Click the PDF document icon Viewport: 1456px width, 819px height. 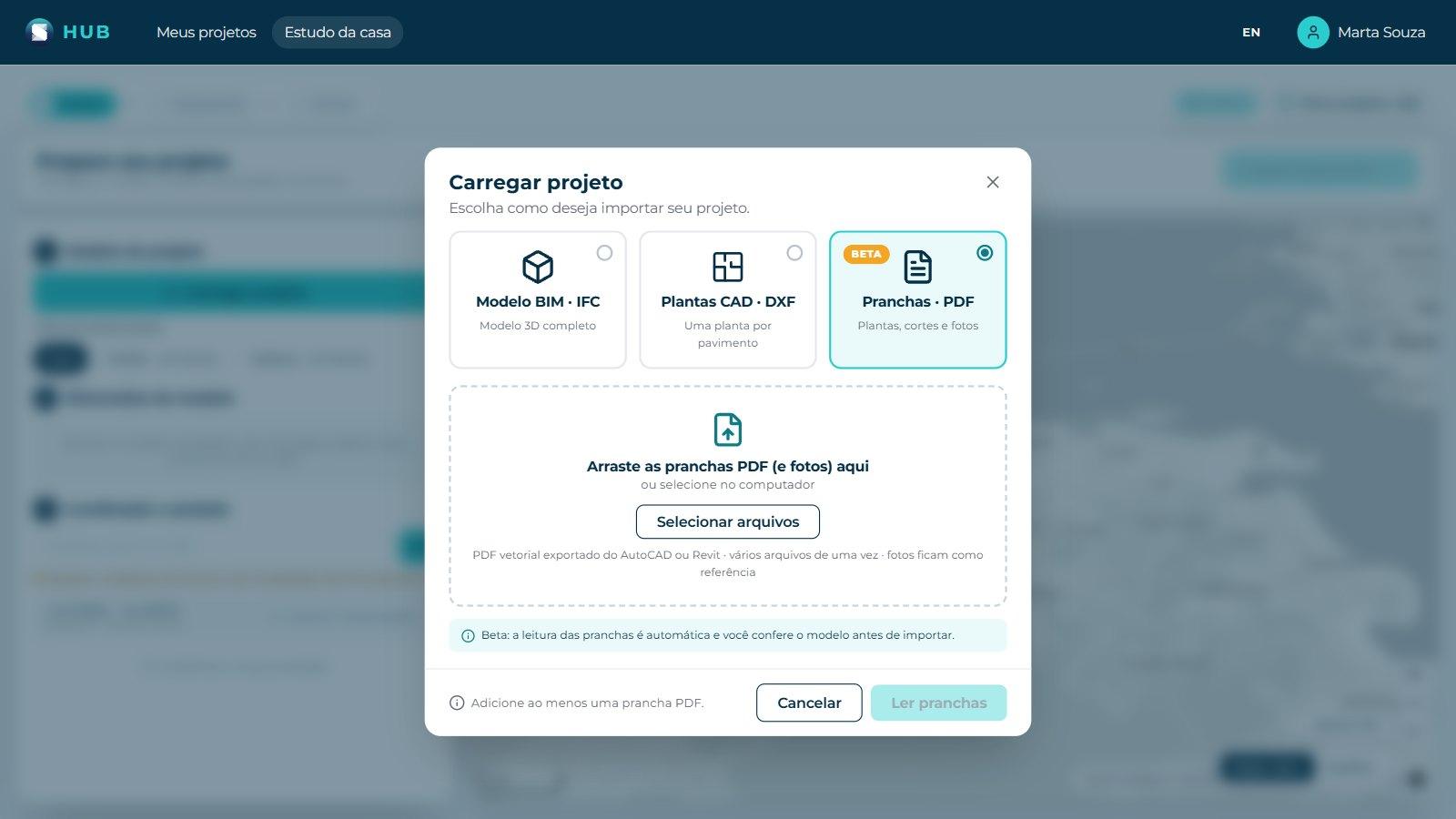917,267
